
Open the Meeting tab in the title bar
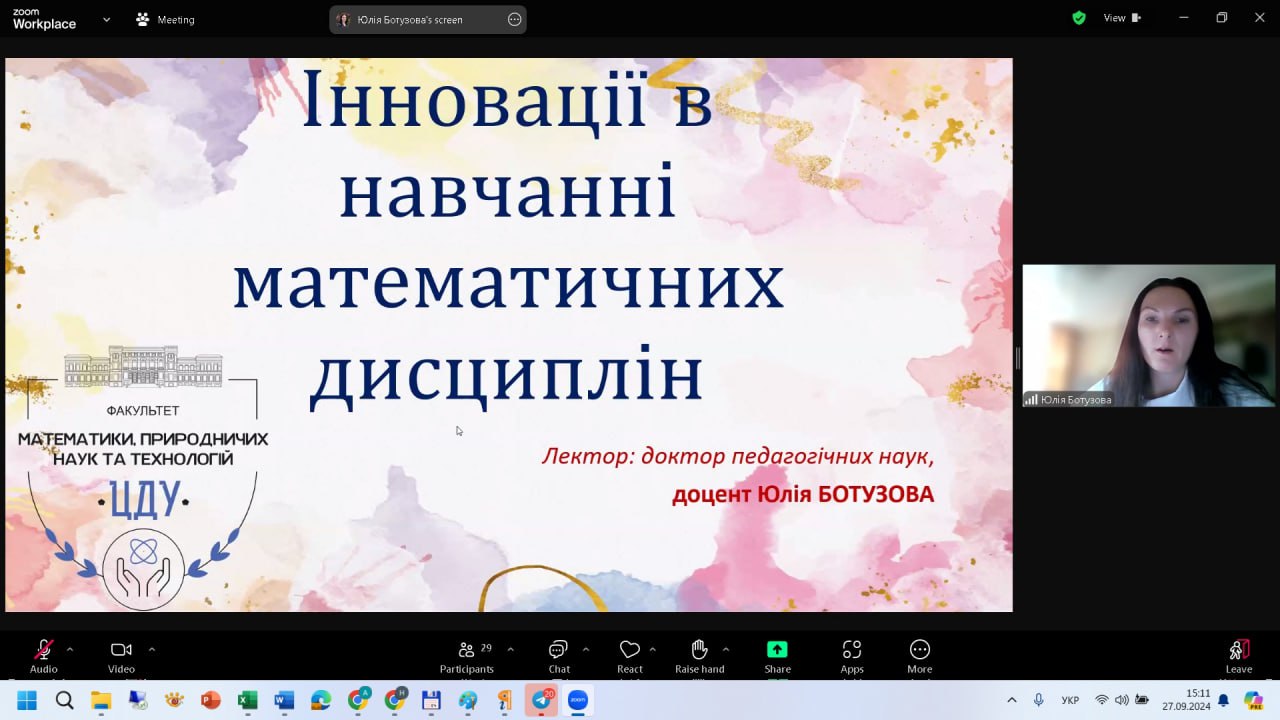click(166, 19)
